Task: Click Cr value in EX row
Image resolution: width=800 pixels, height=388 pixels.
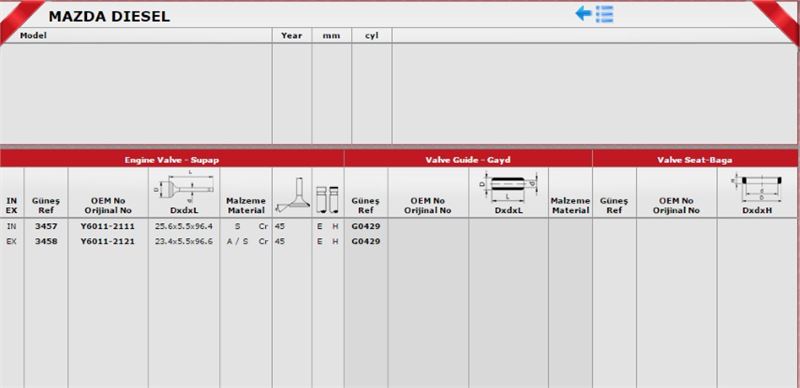Action: coord(263,241)
